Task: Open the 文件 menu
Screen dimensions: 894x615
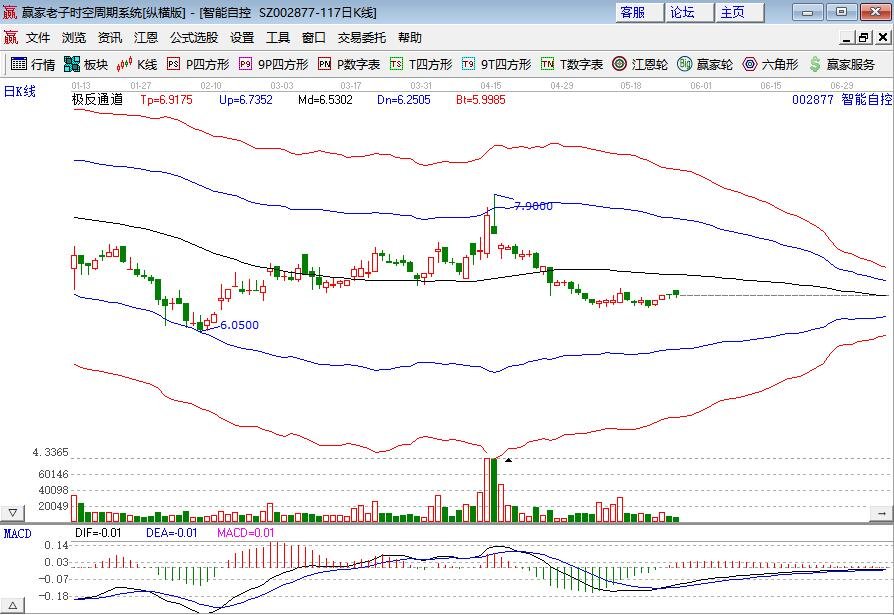Action: (x=38, y=38)
